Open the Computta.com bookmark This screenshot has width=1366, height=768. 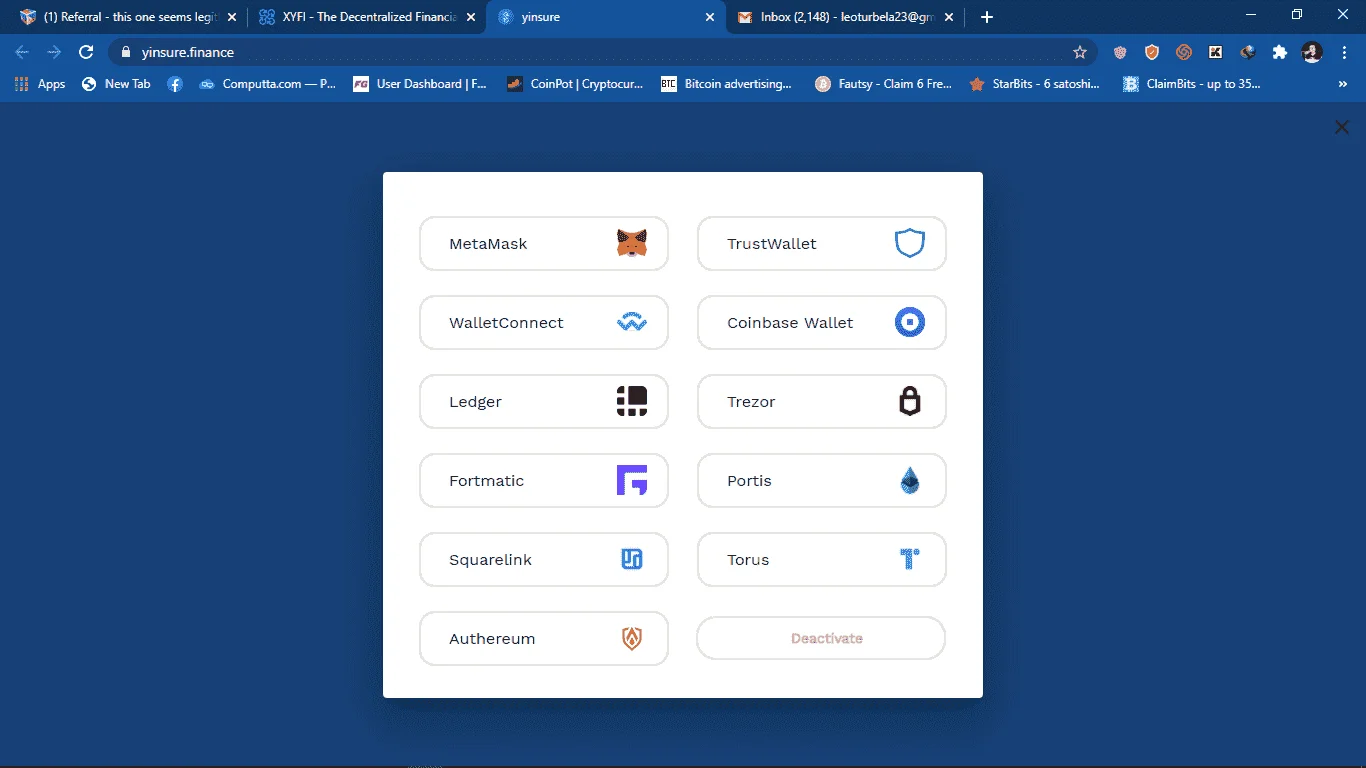tap(267, 84)
